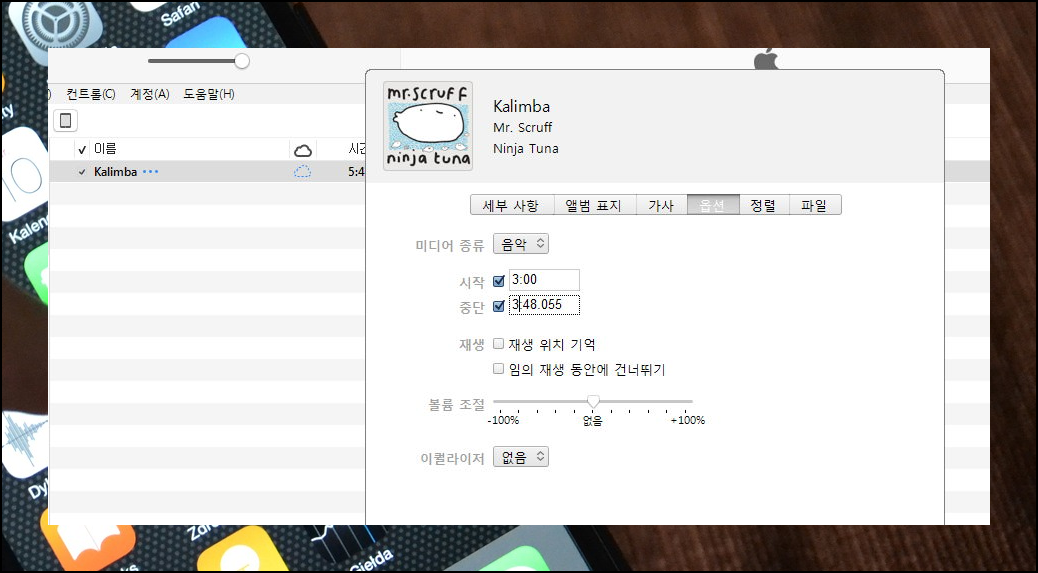The width and height of the screenshot is (1038, 573).
Task: Click the Mr. Scruff Ninja Tuna album artwork
Action: 428,126
